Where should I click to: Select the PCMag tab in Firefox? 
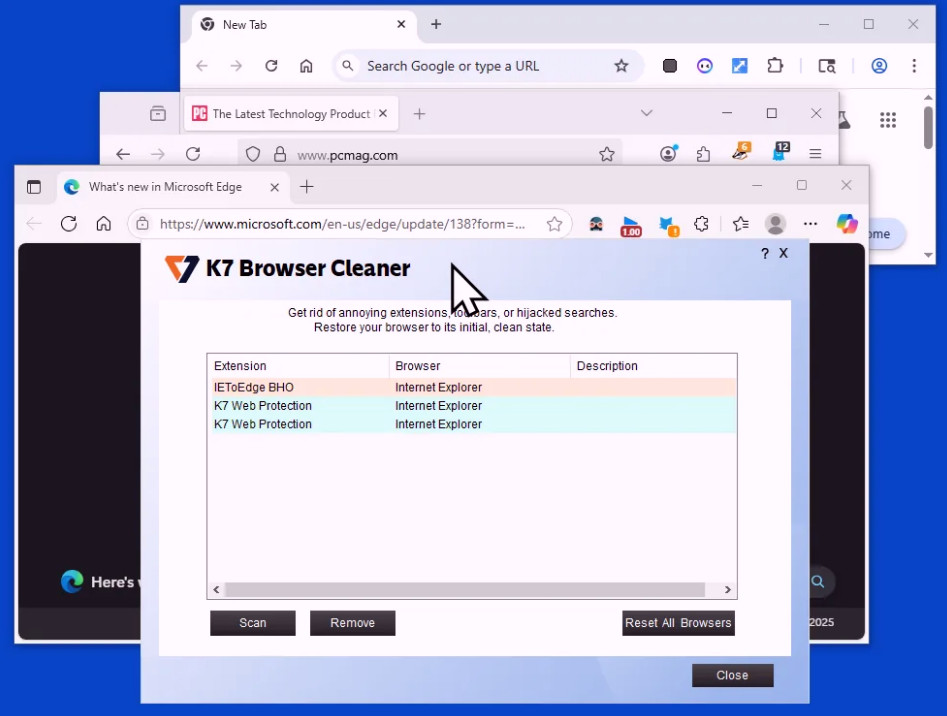pyautogui.click(x=291, y=113)
